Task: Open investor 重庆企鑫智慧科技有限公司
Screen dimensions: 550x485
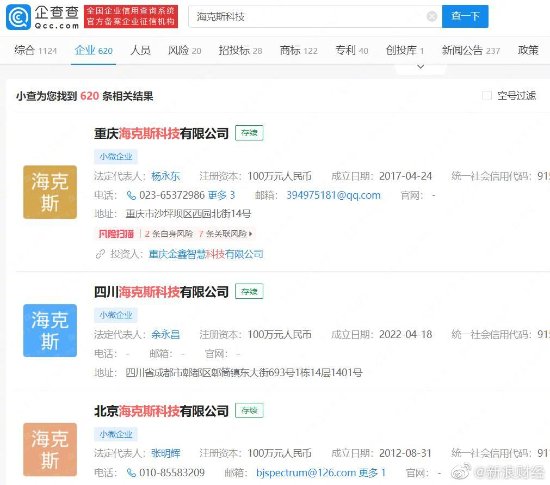Action: point(206,254)
